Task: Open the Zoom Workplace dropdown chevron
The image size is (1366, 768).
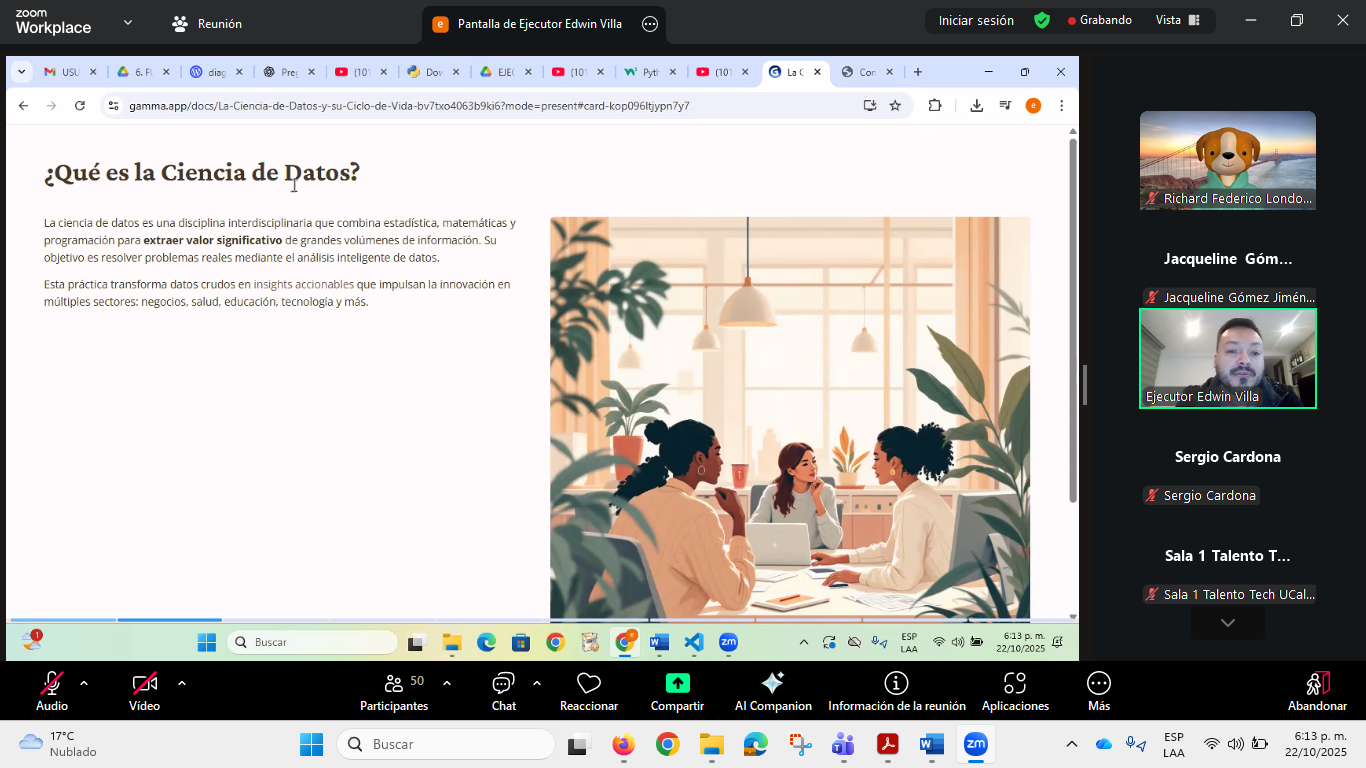Action: click(128, 22)
